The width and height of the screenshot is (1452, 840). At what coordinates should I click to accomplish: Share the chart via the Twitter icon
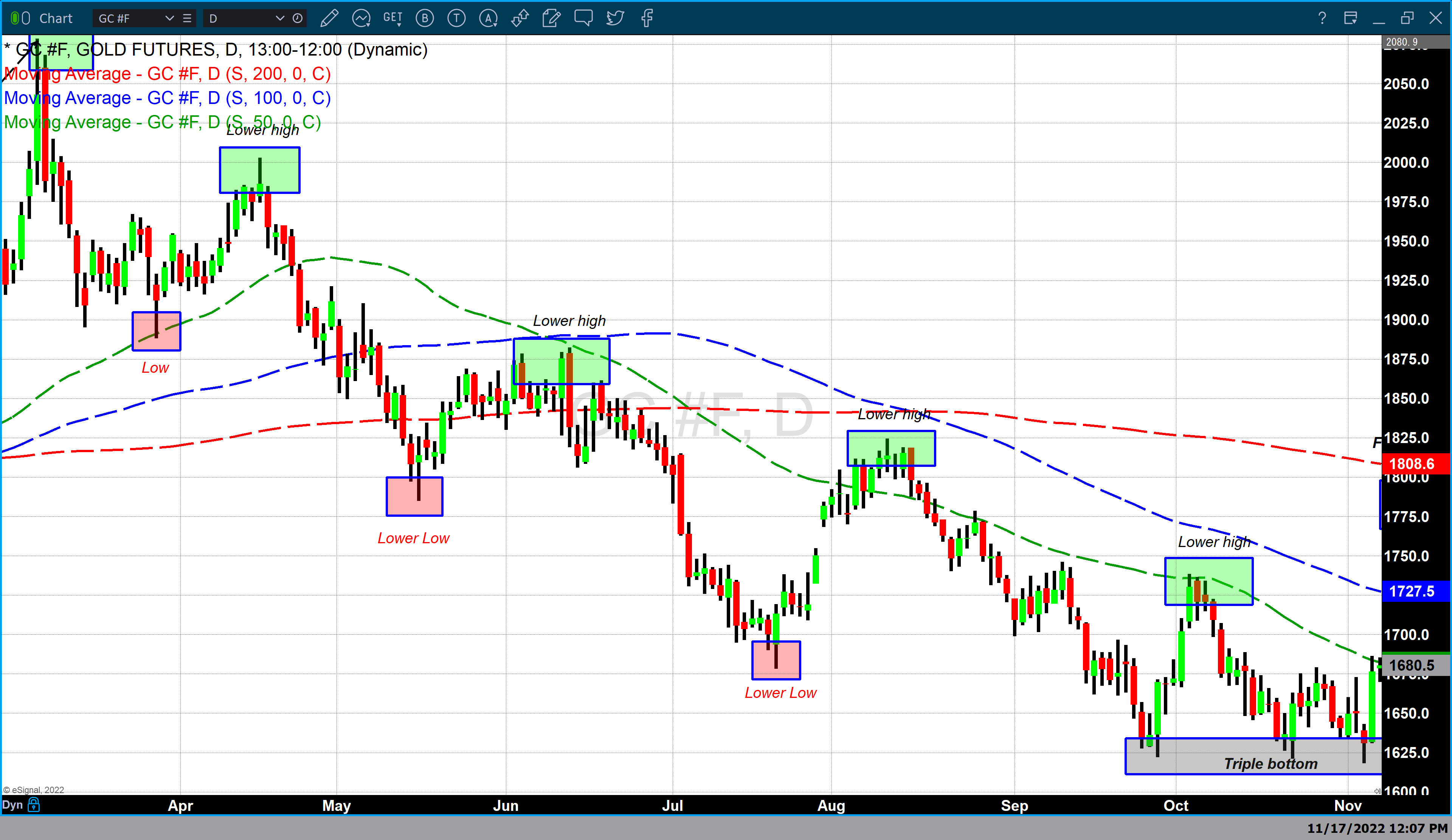point(615,18)
